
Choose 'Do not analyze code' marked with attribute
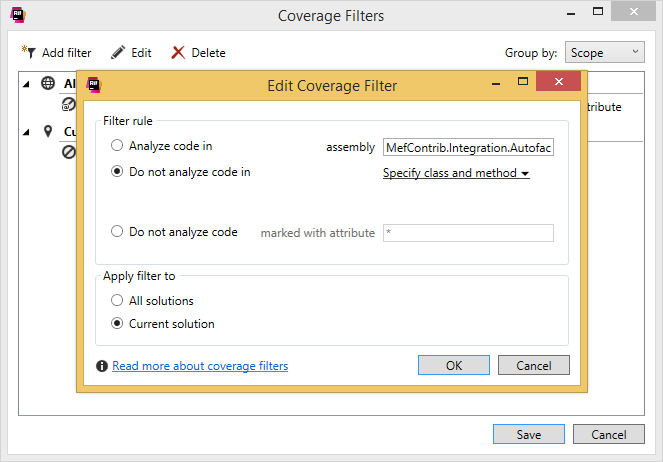(118, 232)
